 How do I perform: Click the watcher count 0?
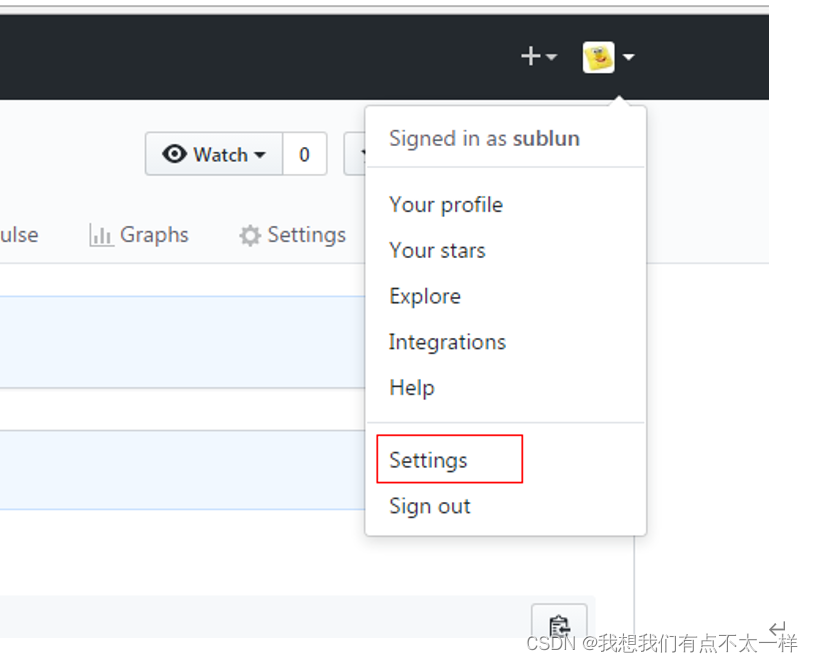304,154
